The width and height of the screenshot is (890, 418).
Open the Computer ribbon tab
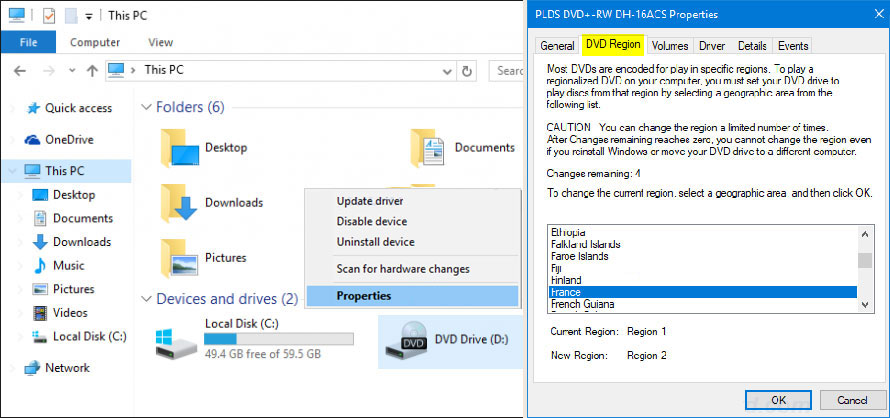[x=95, y=42]
